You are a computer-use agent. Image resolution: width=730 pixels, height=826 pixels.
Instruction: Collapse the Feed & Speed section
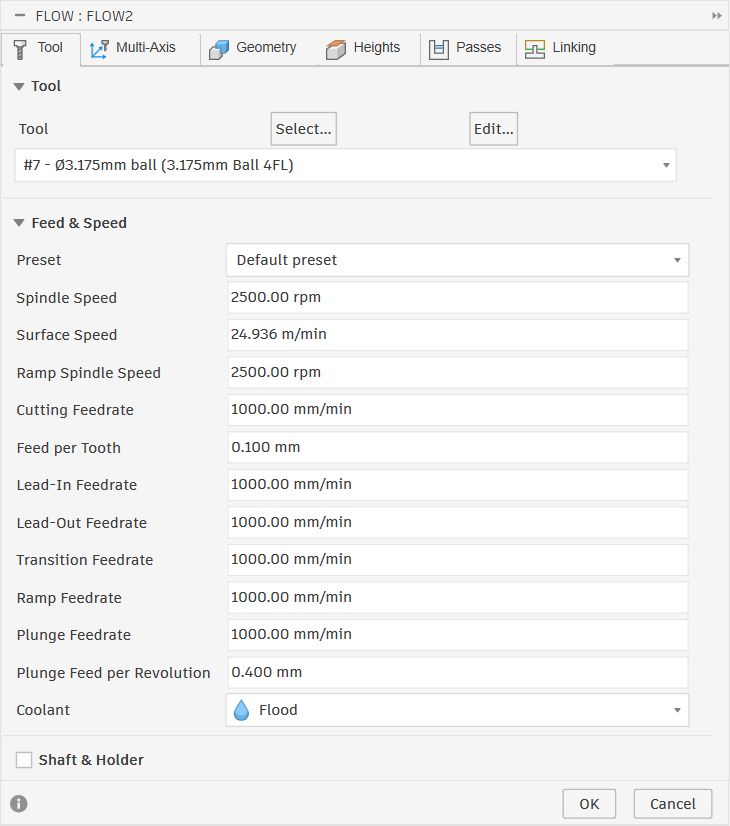[19, 223]
